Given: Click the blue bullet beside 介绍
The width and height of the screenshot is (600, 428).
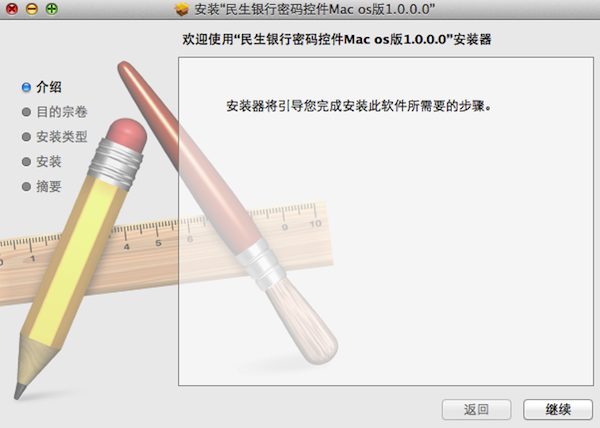Looking at the screenshot, I should click(x=26, y=87).
